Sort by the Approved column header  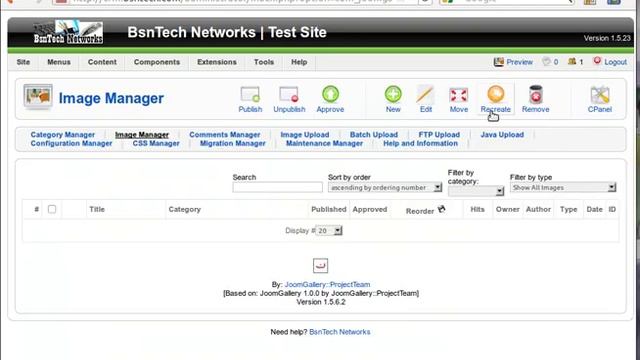click(x=370, y=209)
